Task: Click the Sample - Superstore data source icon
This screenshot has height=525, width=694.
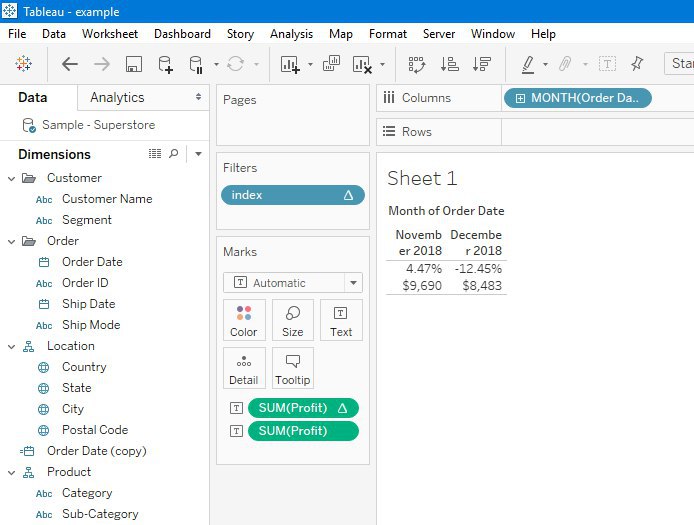Action: point(29,125)
